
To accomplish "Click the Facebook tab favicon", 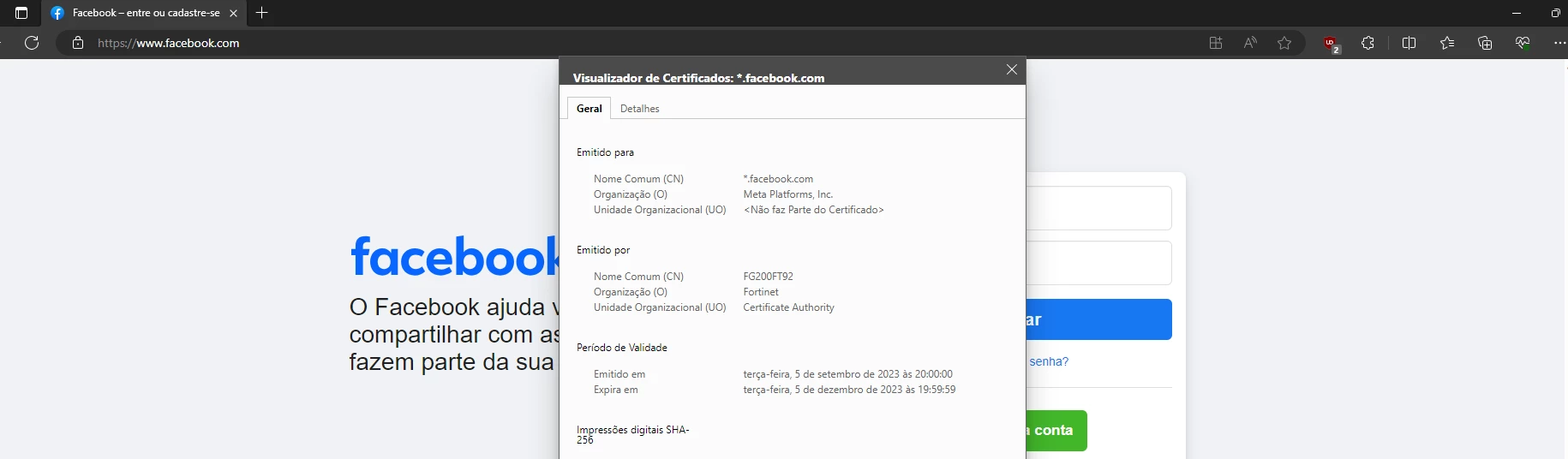I will (x=57, y=13).
